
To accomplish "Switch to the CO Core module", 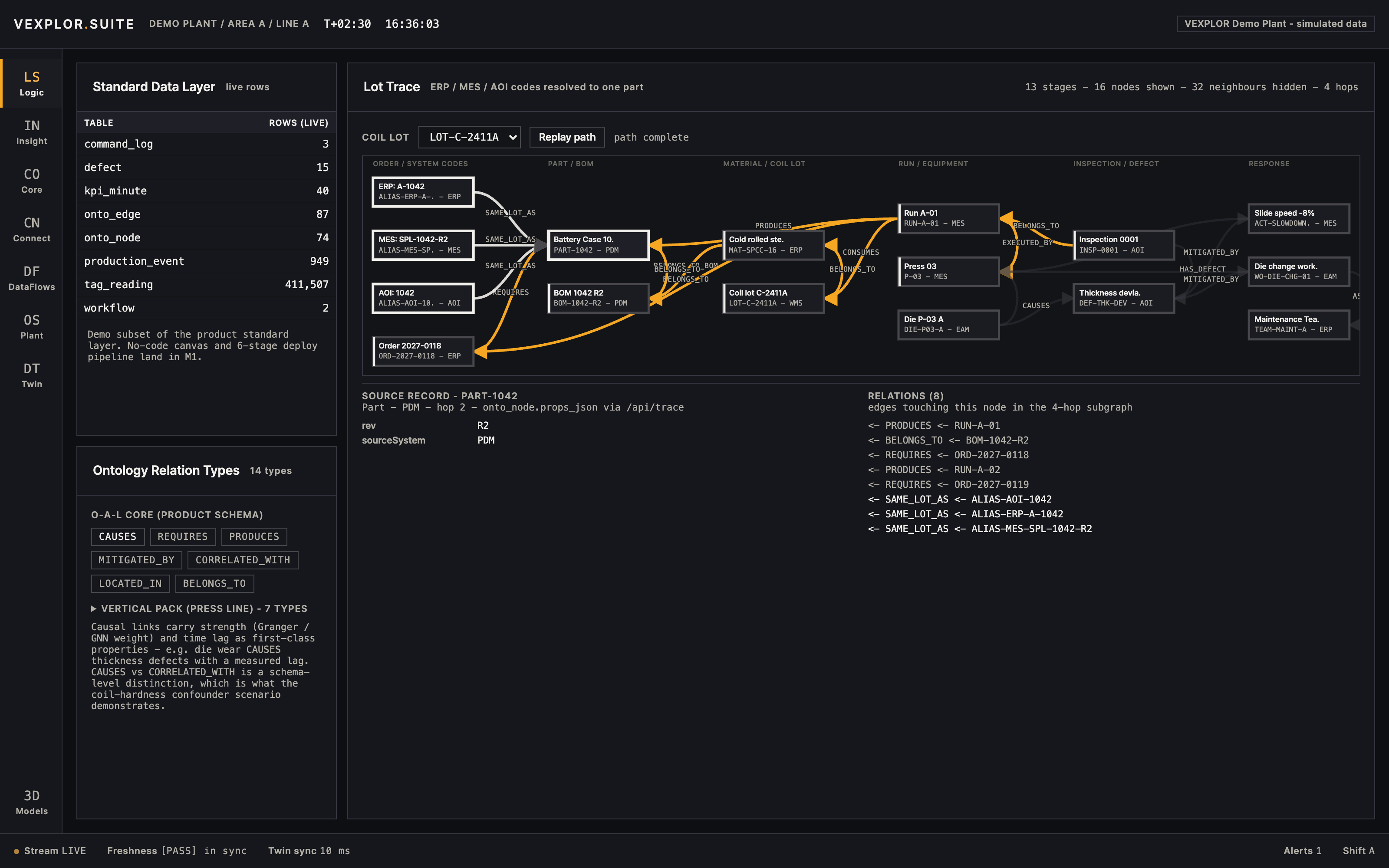I will [x=32, y=181].
